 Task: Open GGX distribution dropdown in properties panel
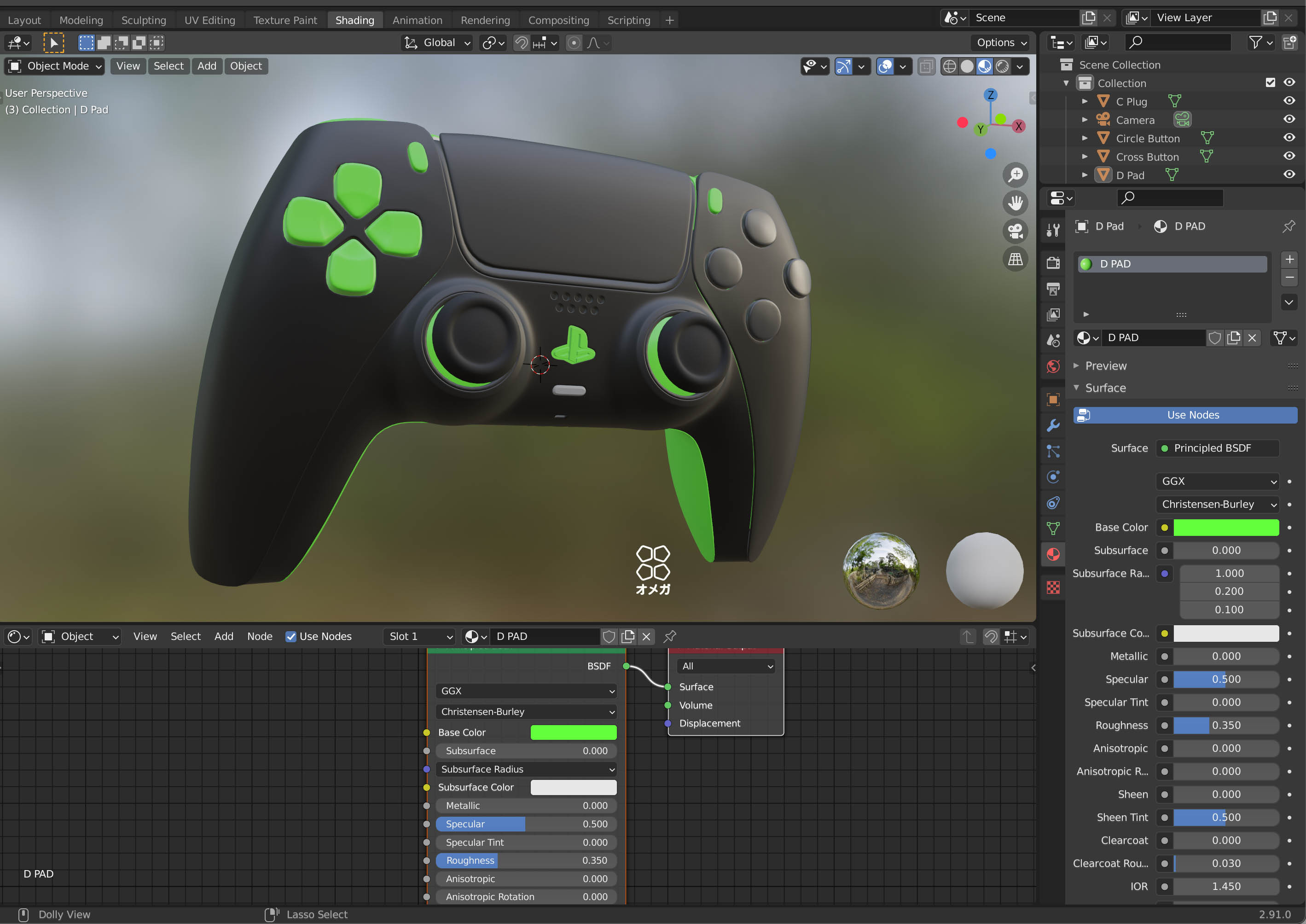[x=1217, y=482]
